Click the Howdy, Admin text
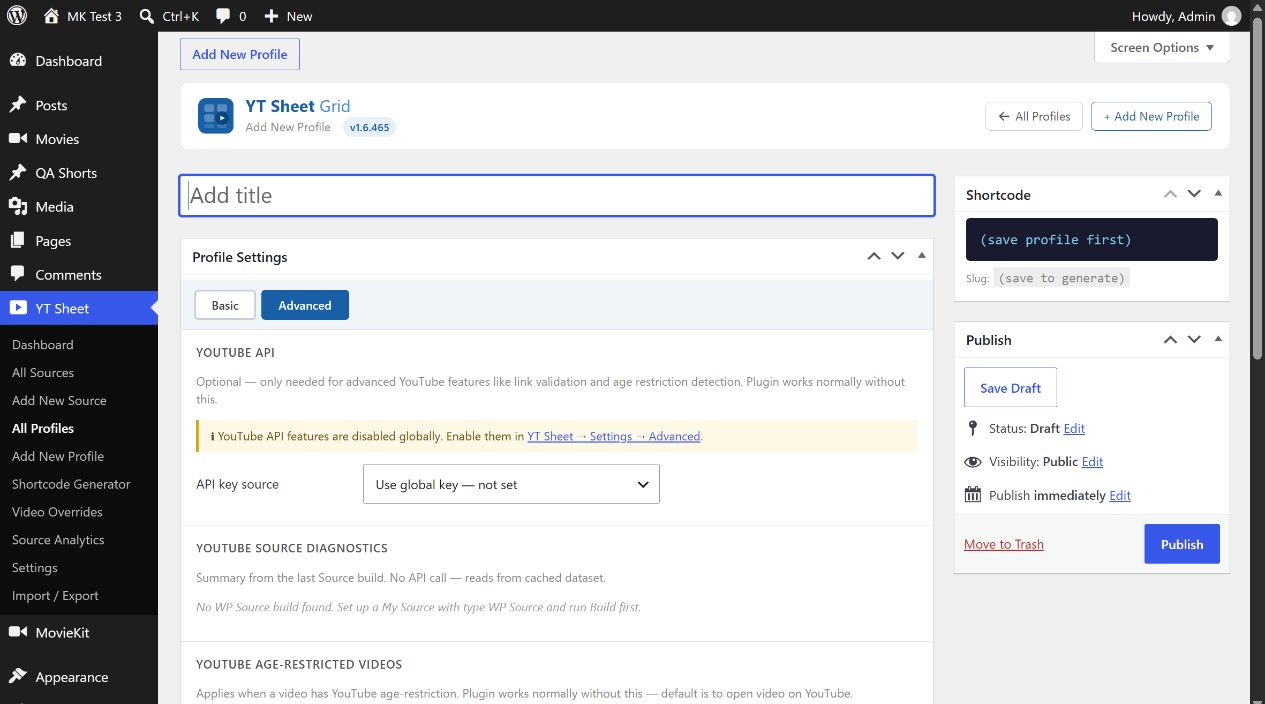 coord(1173,16)
